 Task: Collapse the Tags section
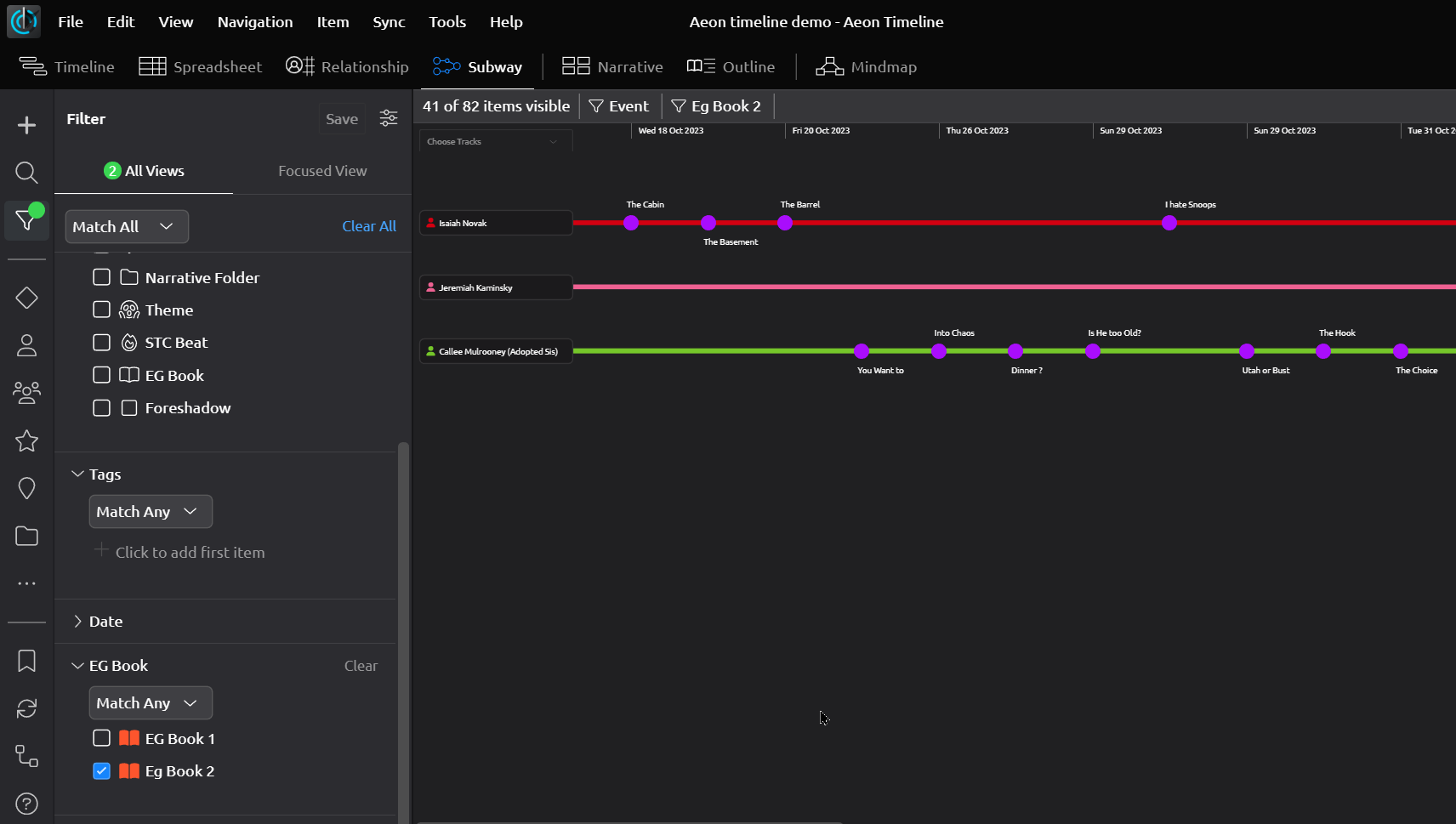click(77, 474)
